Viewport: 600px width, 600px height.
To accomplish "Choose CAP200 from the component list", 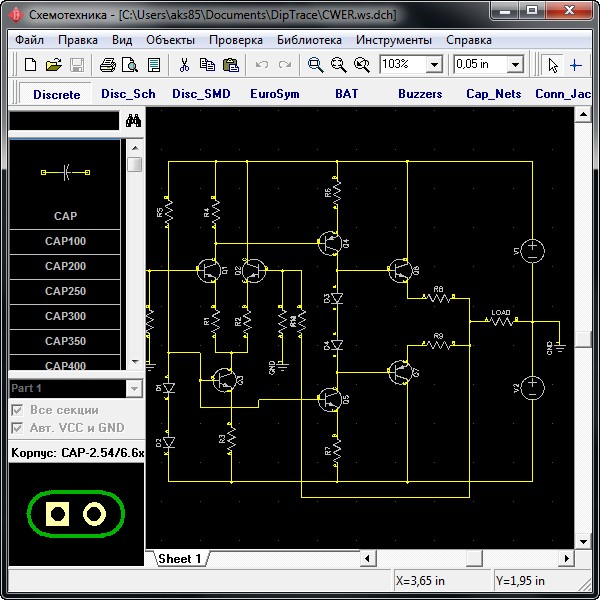I will click(65, 266).
